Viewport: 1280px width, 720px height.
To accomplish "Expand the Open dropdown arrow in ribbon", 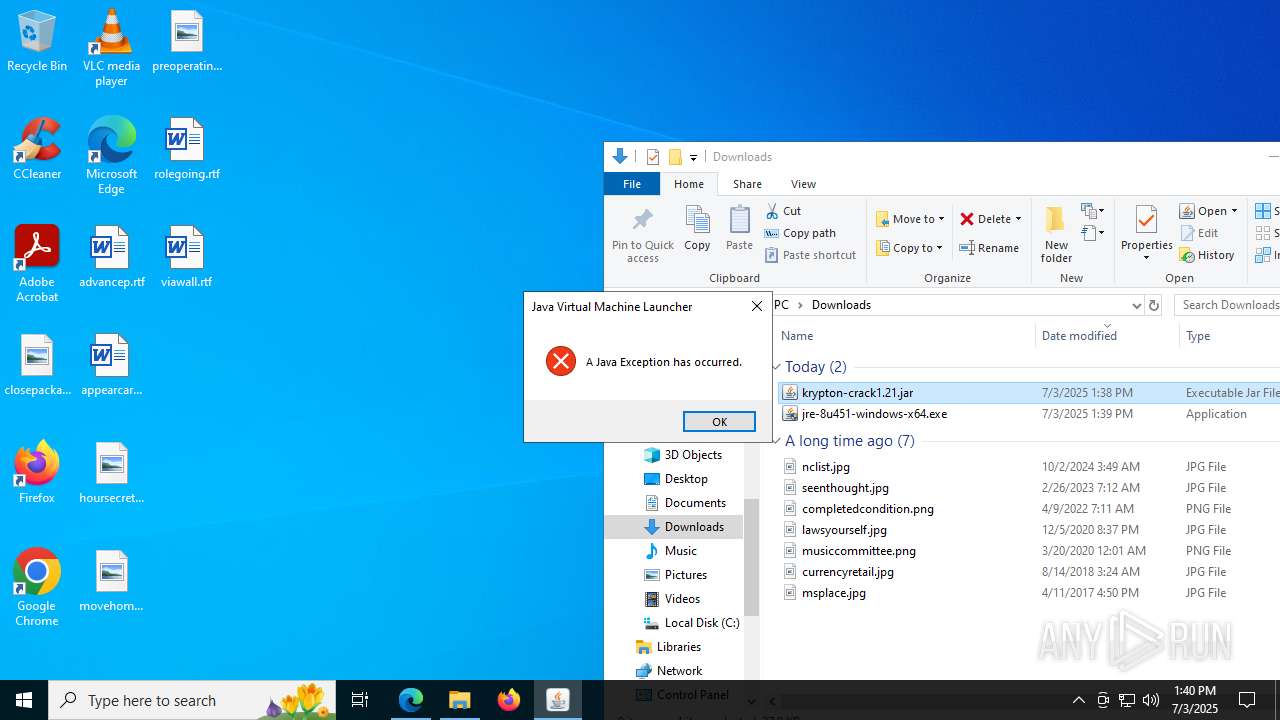I will pos(1234,211).
